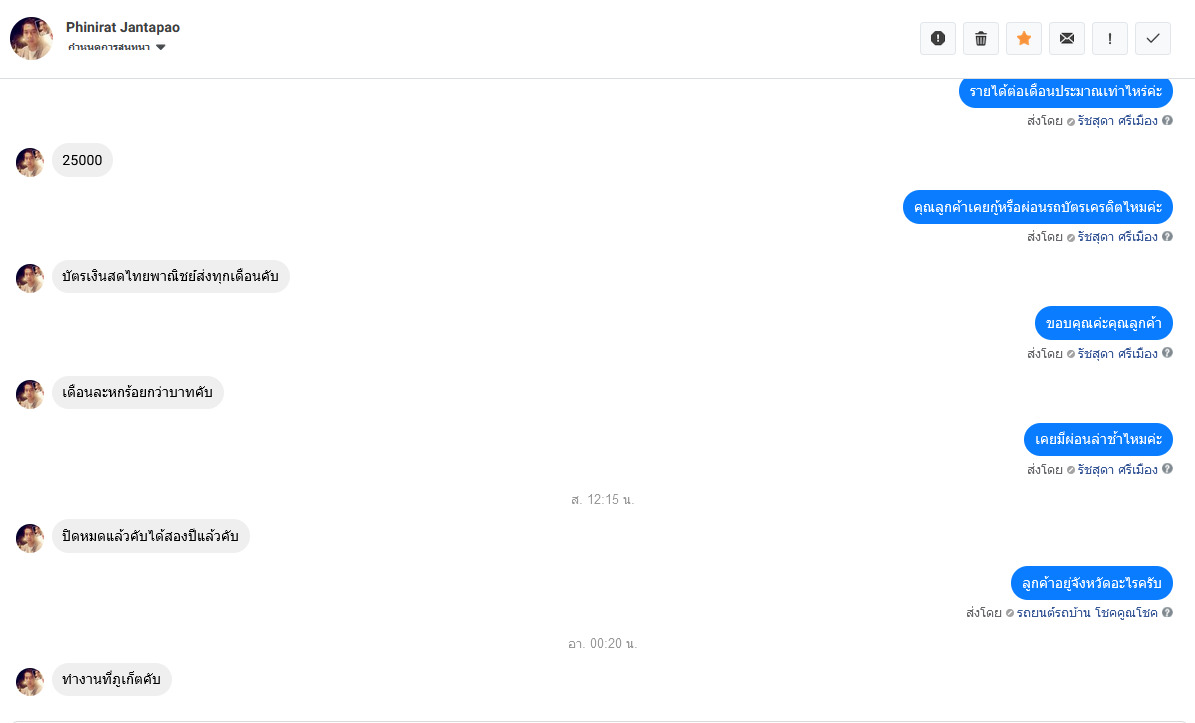Viewport: 1195px width, 723px height.
Task: Click sender link รถยนต์รถบ้าน โชคคูณโชค
Action: (x=1087, y=613)
